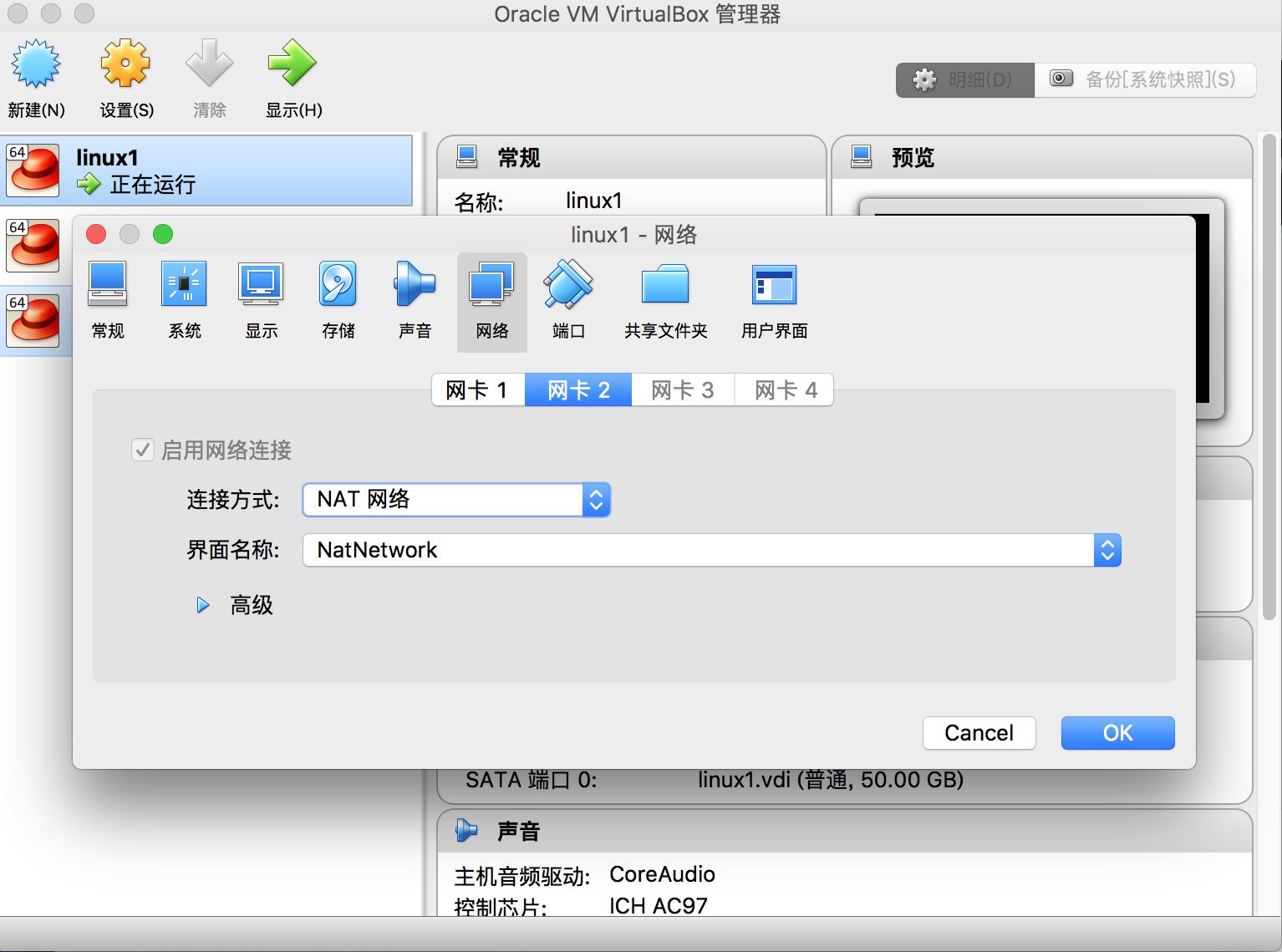Click the New (新建) VM toolbar icon
This screenshot has width=1282, height=952.
pos(36,64)
